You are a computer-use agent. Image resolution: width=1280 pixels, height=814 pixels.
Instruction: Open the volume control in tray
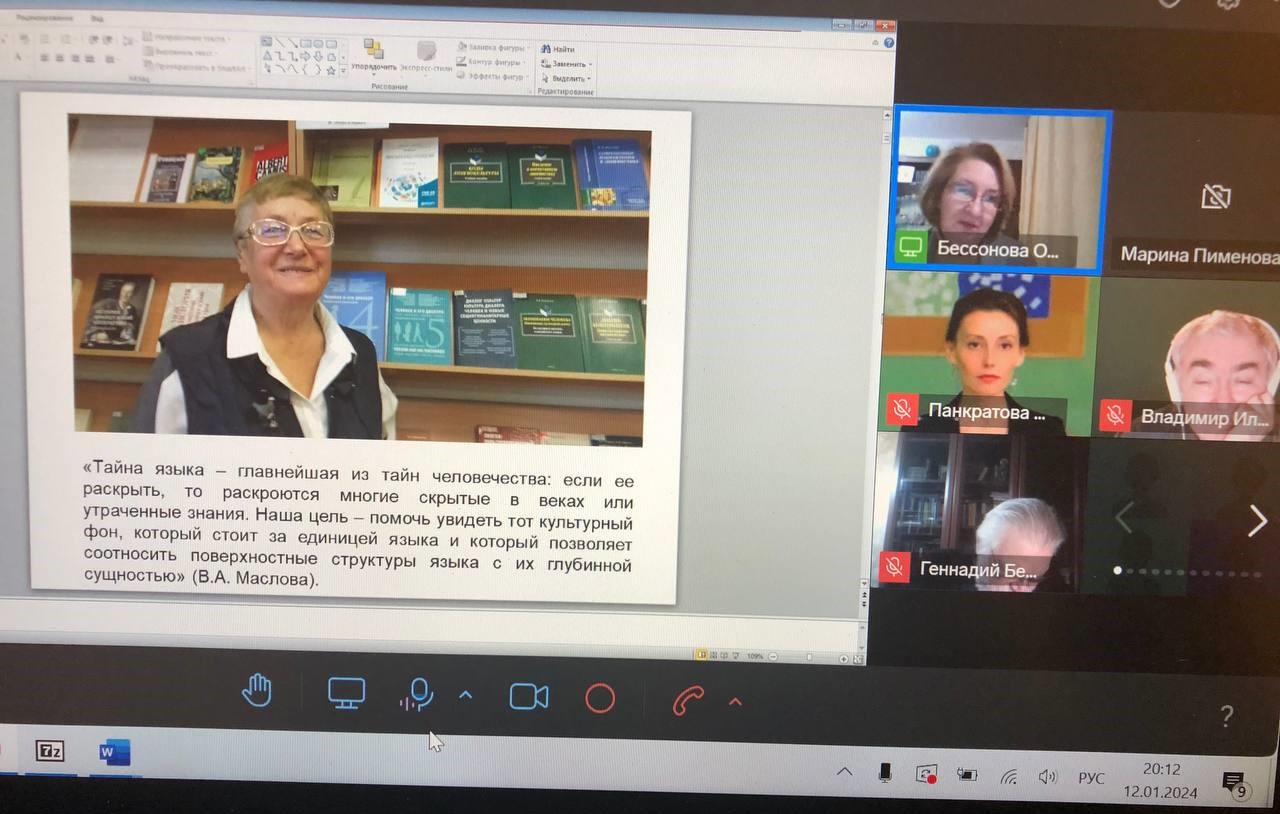[x=1048, y=777]
